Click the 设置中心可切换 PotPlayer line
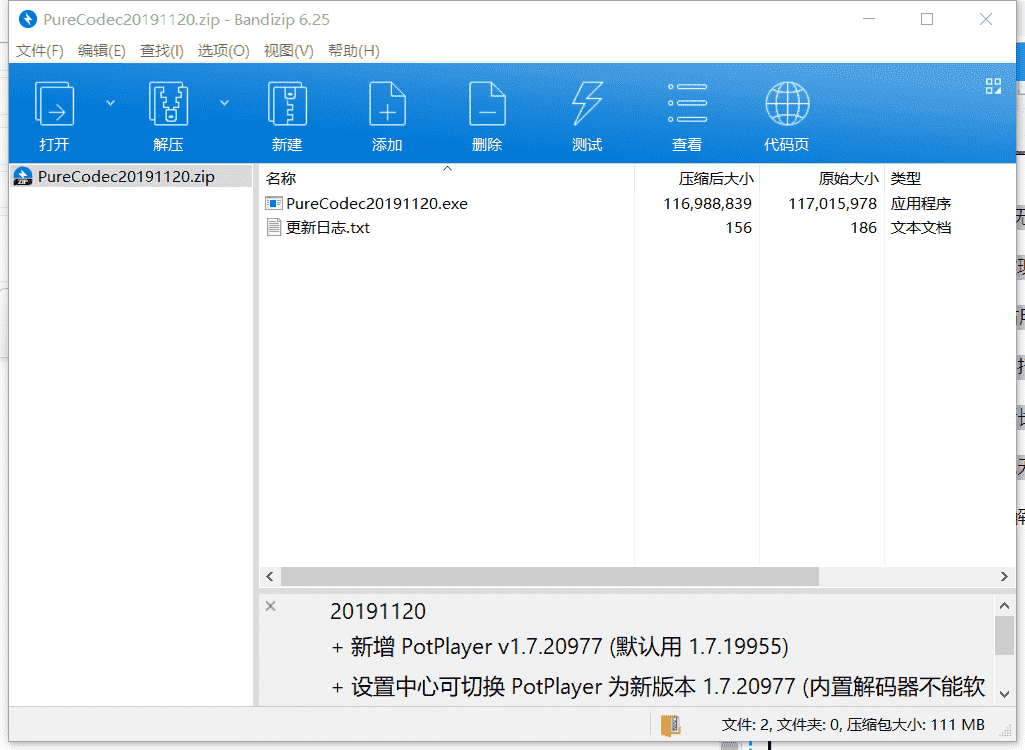Image resolution: width=1025 pixels, height=750 pixels. tap(658, 687)
